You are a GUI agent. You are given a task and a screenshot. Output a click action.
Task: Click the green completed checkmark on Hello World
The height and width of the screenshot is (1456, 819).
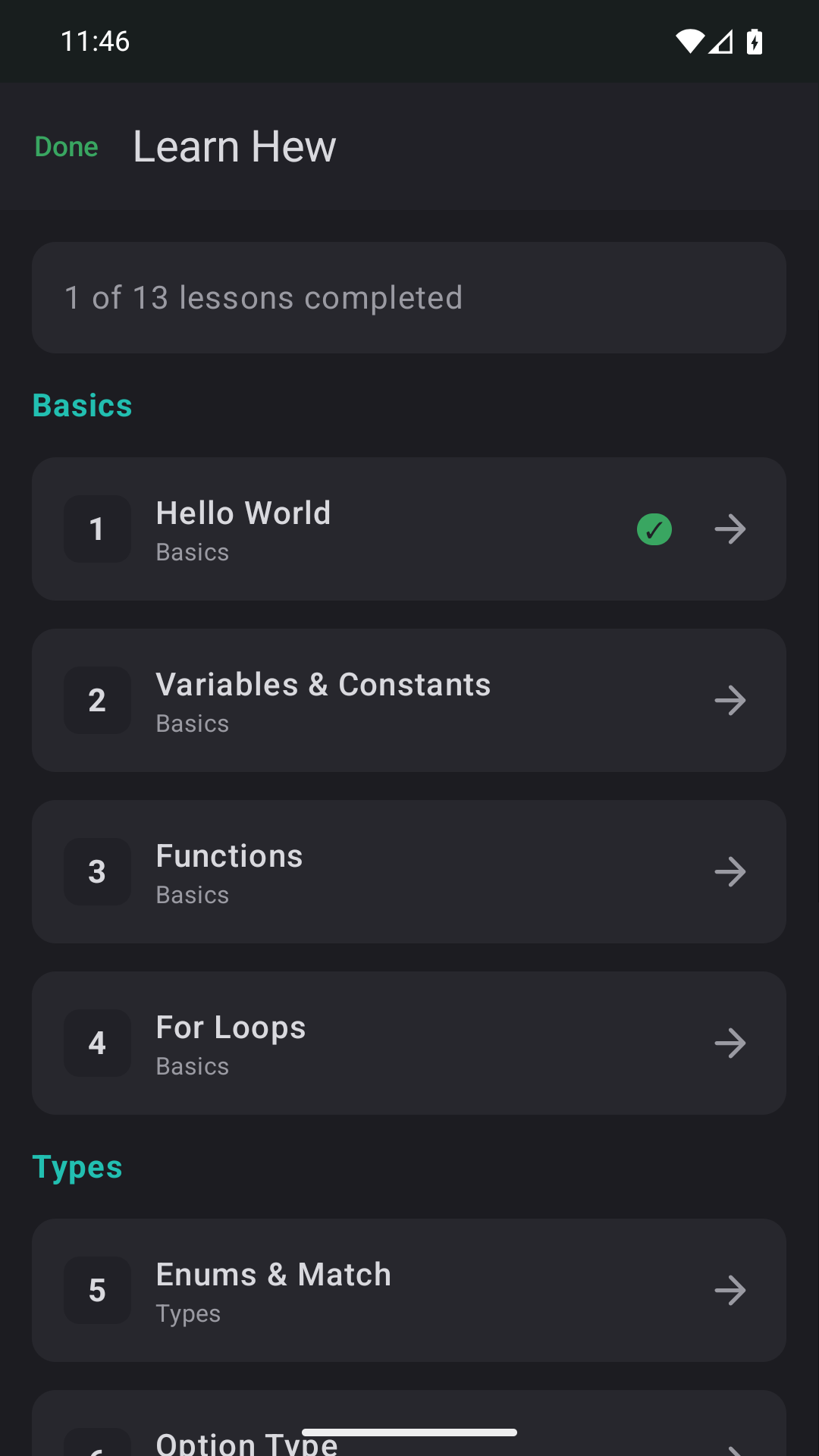(x=654, y=529)
